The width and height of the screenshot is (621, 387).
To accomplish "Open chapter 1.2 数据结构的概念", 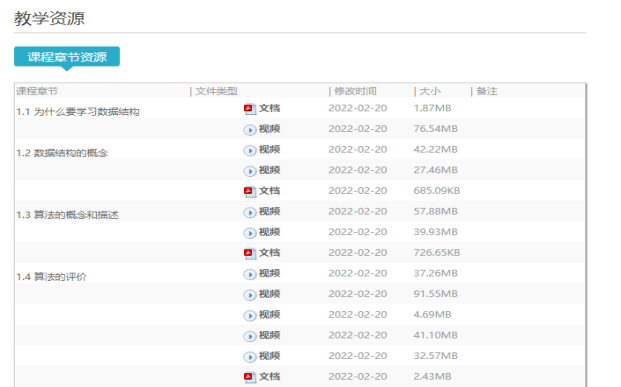I will (62, 153).
